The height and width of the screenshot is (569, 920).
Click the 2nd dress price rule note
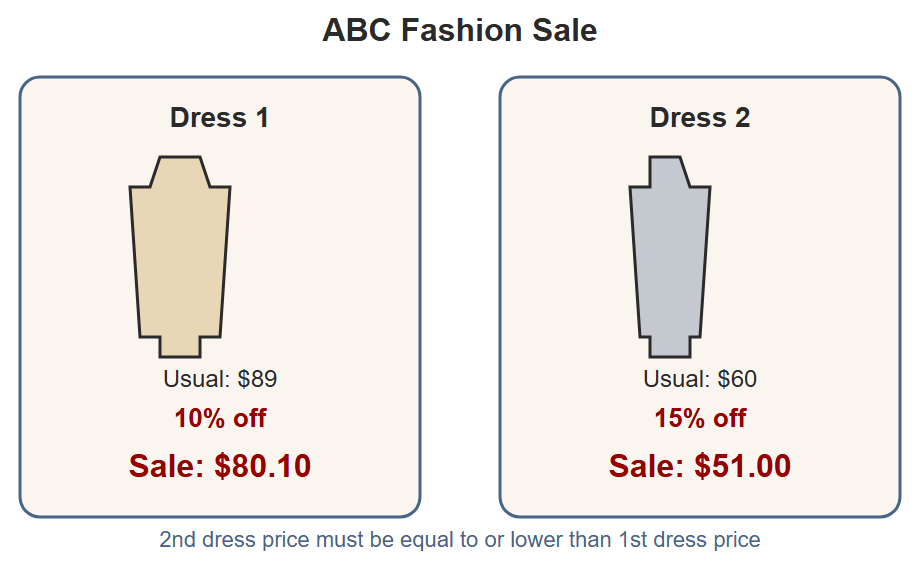(x=459, y=539)
